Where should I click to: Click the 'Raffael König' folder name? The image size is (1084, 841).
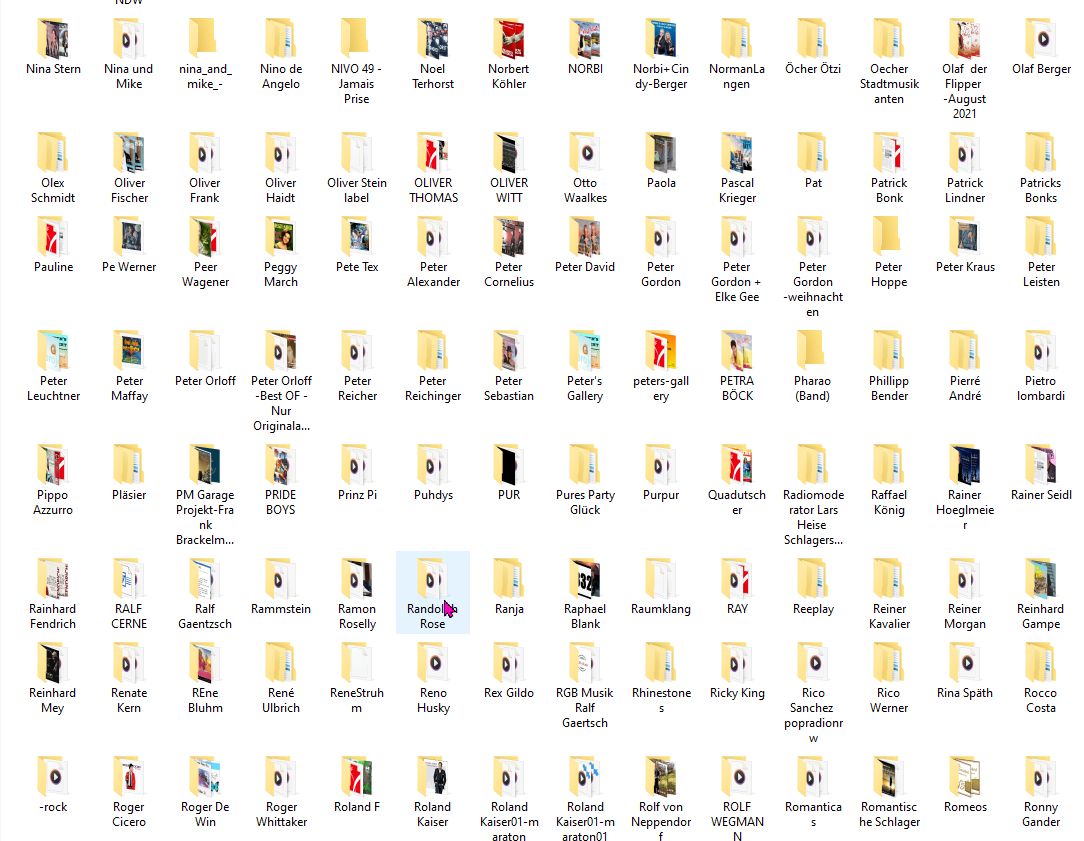889,502
